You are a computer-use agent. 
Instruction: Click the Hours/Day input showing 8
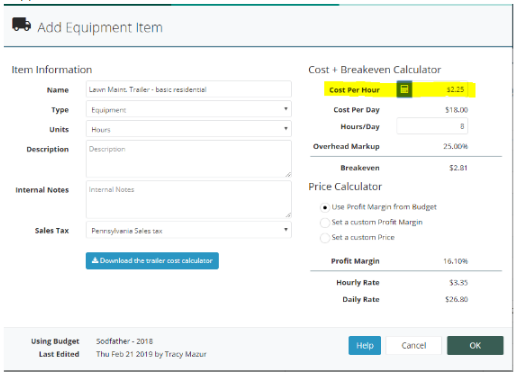(x=432, y=126)
